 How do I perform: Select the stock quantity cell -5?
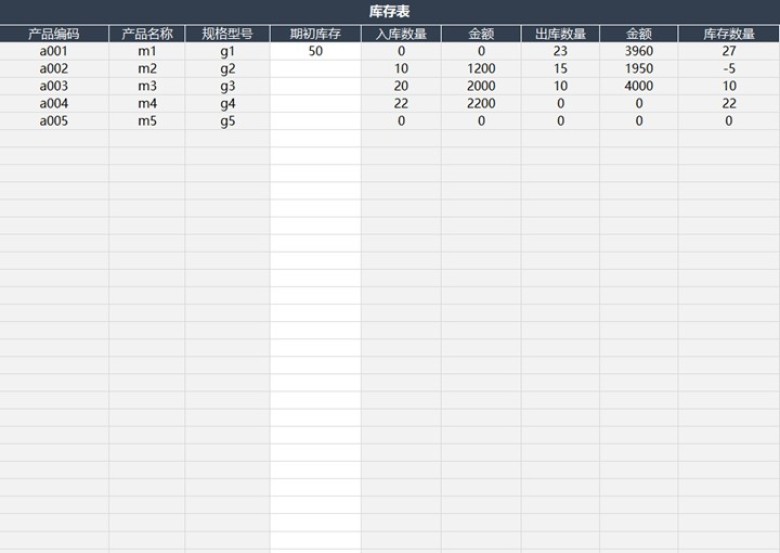coord(729,69)
